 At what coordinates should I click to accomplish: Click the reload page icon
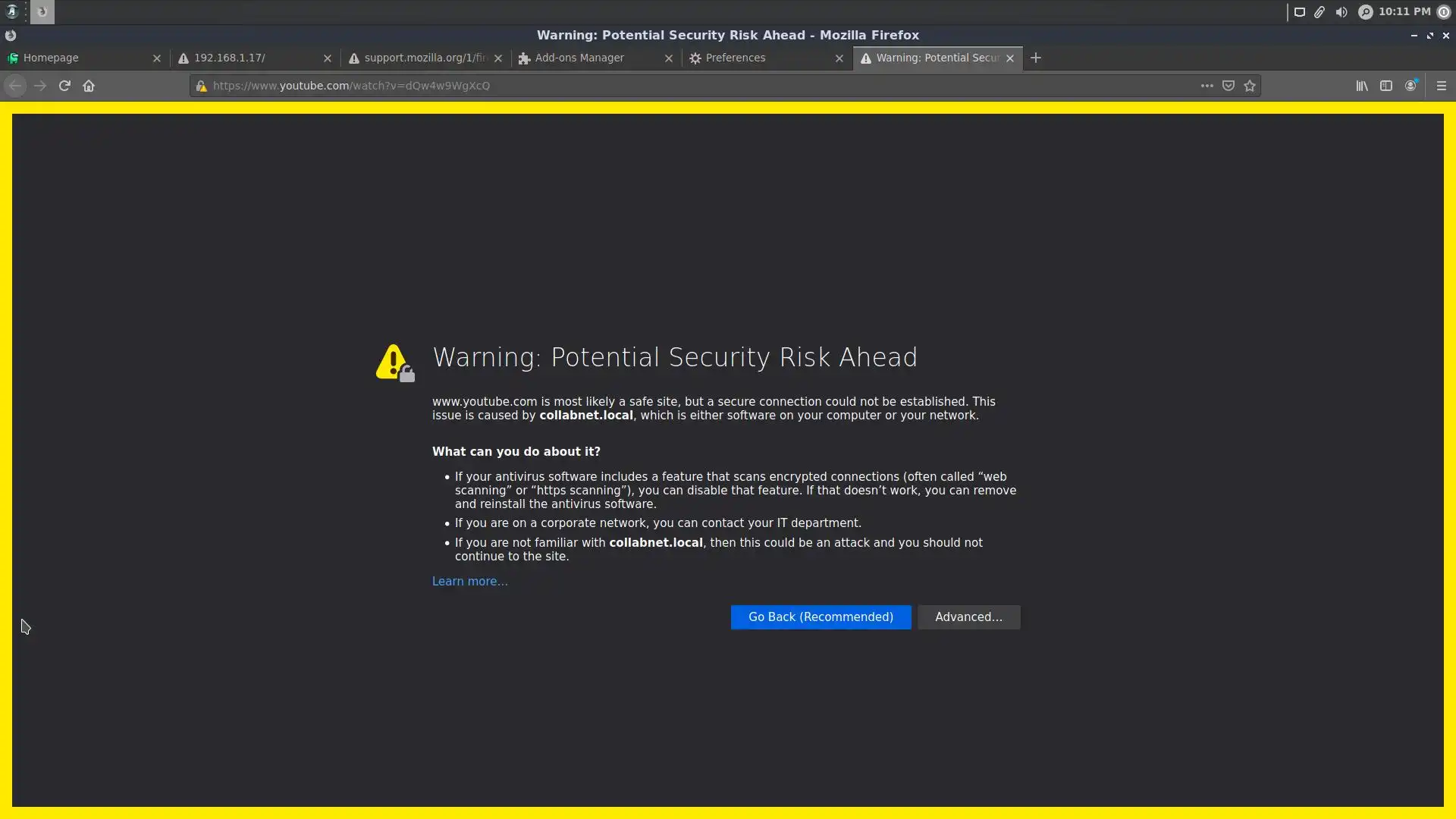click(x=64, y=86)
